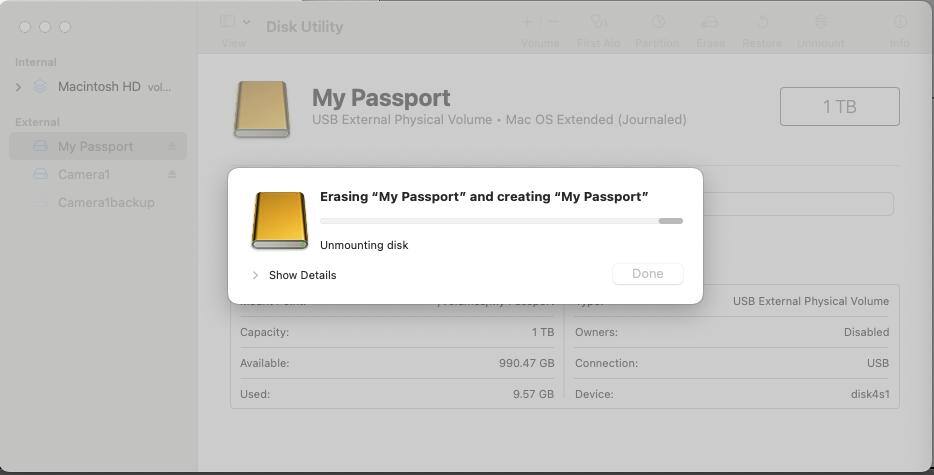The height and width of the screenshot is (475, 934).
Task: Click the Partition toolbar icon
Action: pyautogui.click(x=658, y=22)
